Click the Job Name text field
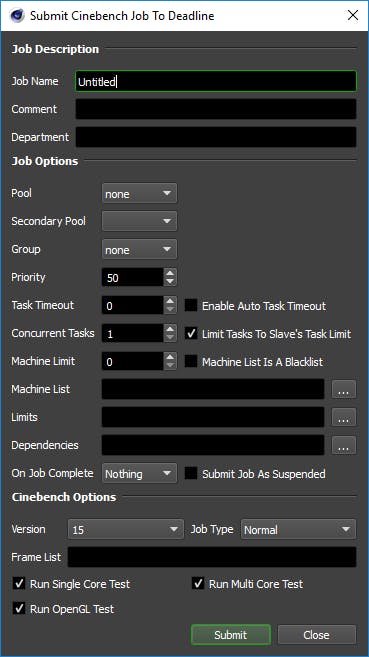This screenshot has height=657, width=369. point(216,81)
